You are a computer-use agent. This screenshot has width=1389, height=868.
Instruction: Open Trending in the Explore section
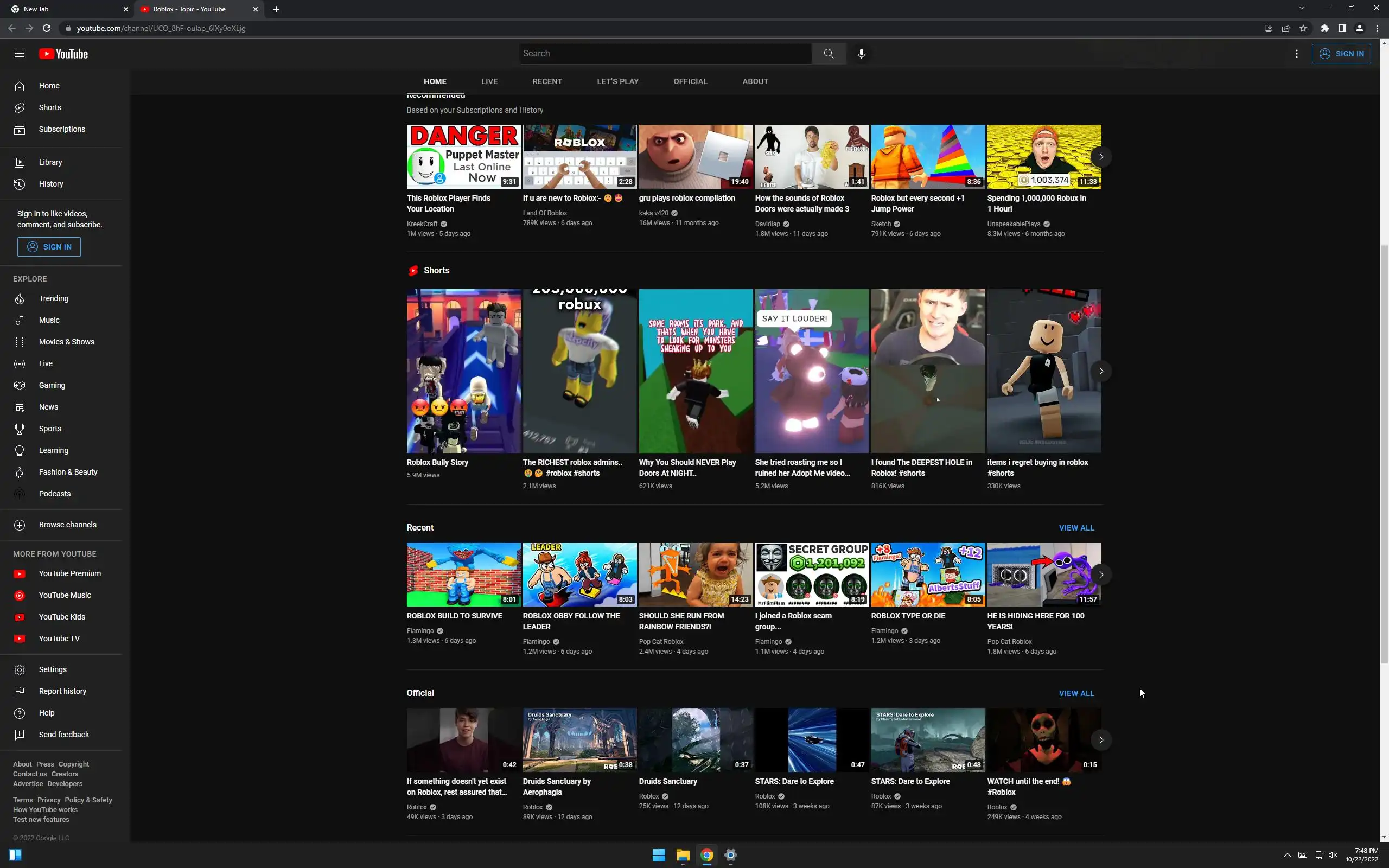point(53,298)
